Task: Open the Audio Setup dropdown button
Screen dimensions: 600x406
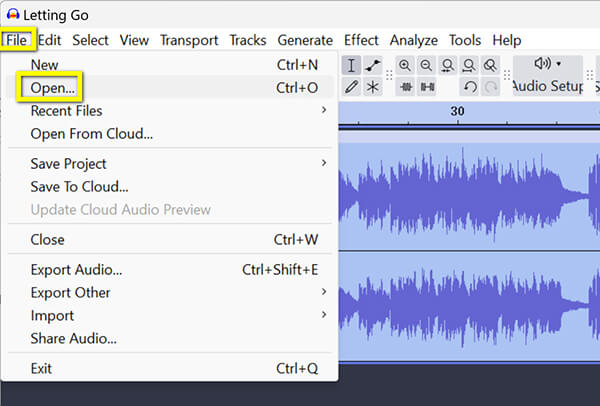Action: tap(548, 75)
